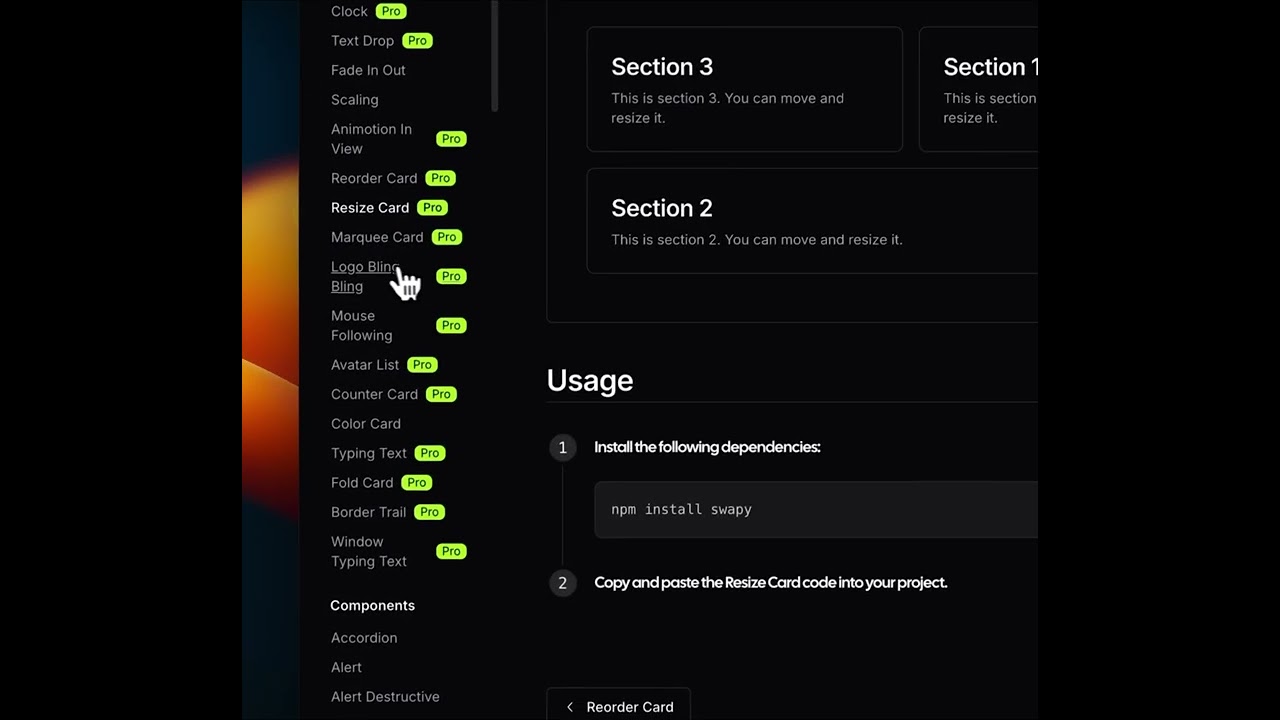1280x720 pixels.
Task: Click the Pro badge beside Mouse Following
Action: [451, 325]
